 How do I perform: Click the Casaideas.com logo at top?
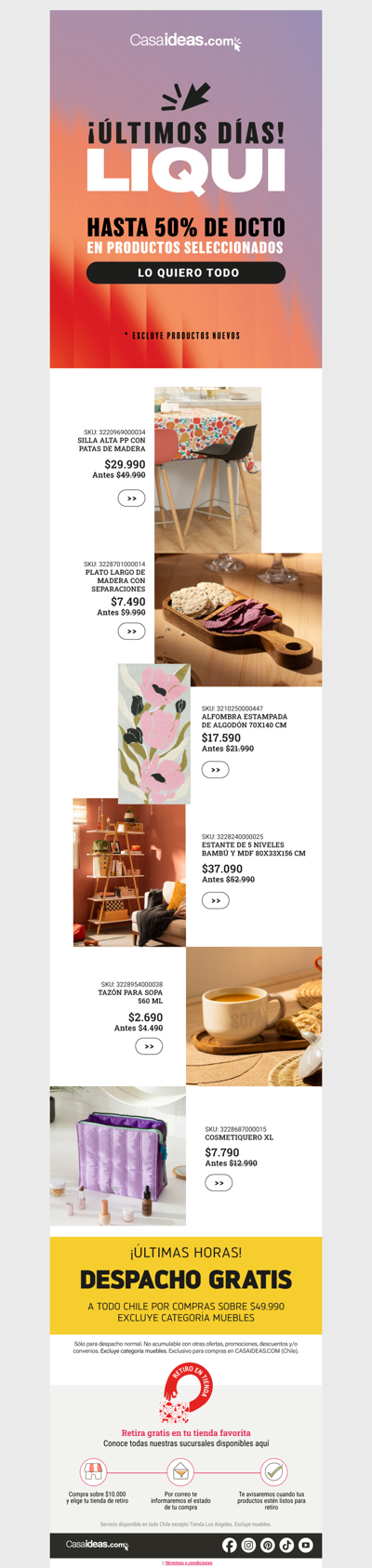tap(185, 42)
